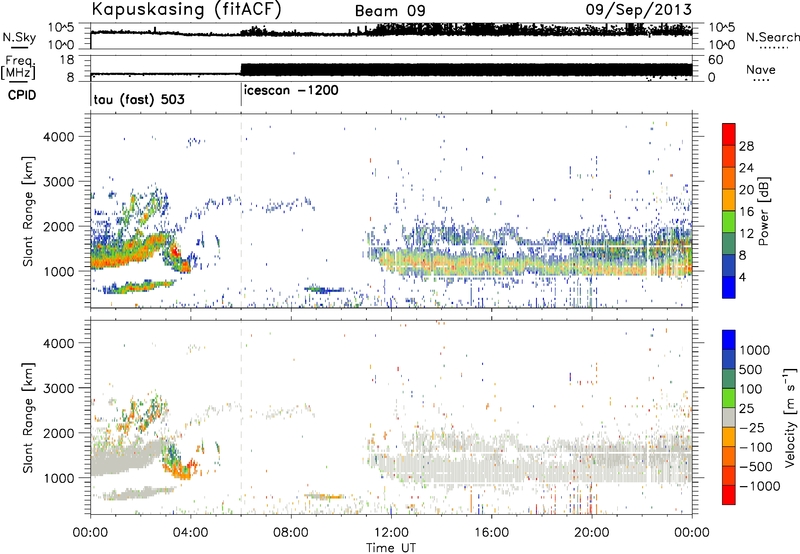The width and height of the screenshot is (800, 554).
Task: Click the '20:00' time axis tick label
Action: pos(592,533)
